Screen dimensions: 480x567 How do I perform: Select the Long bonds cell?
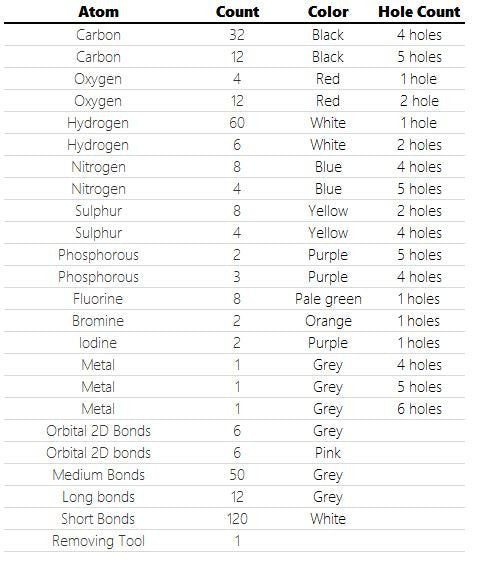(x=98, y=497)
